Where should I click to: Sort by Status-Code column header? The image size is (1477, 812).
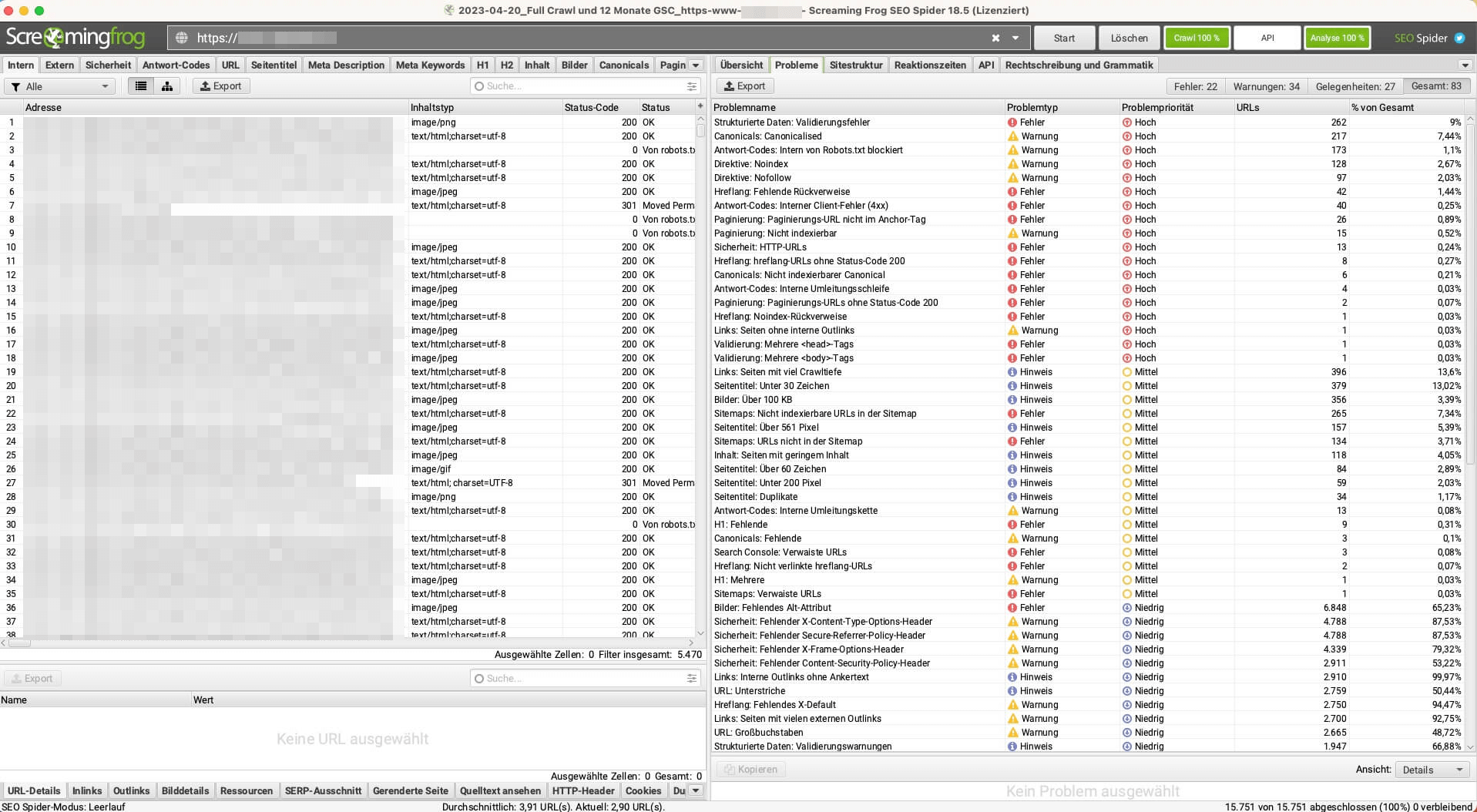point(600,107)
